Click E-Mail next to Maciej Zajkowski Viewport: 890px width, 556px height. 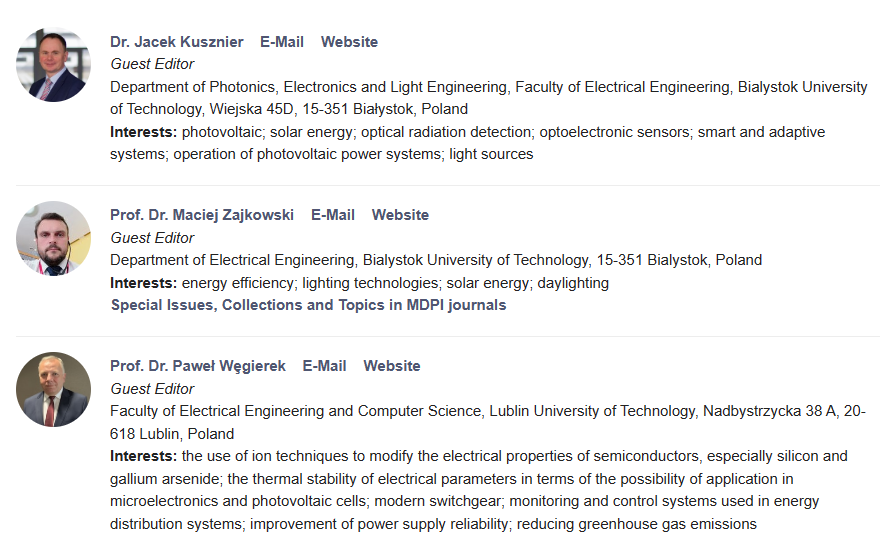tap(333, 215)
